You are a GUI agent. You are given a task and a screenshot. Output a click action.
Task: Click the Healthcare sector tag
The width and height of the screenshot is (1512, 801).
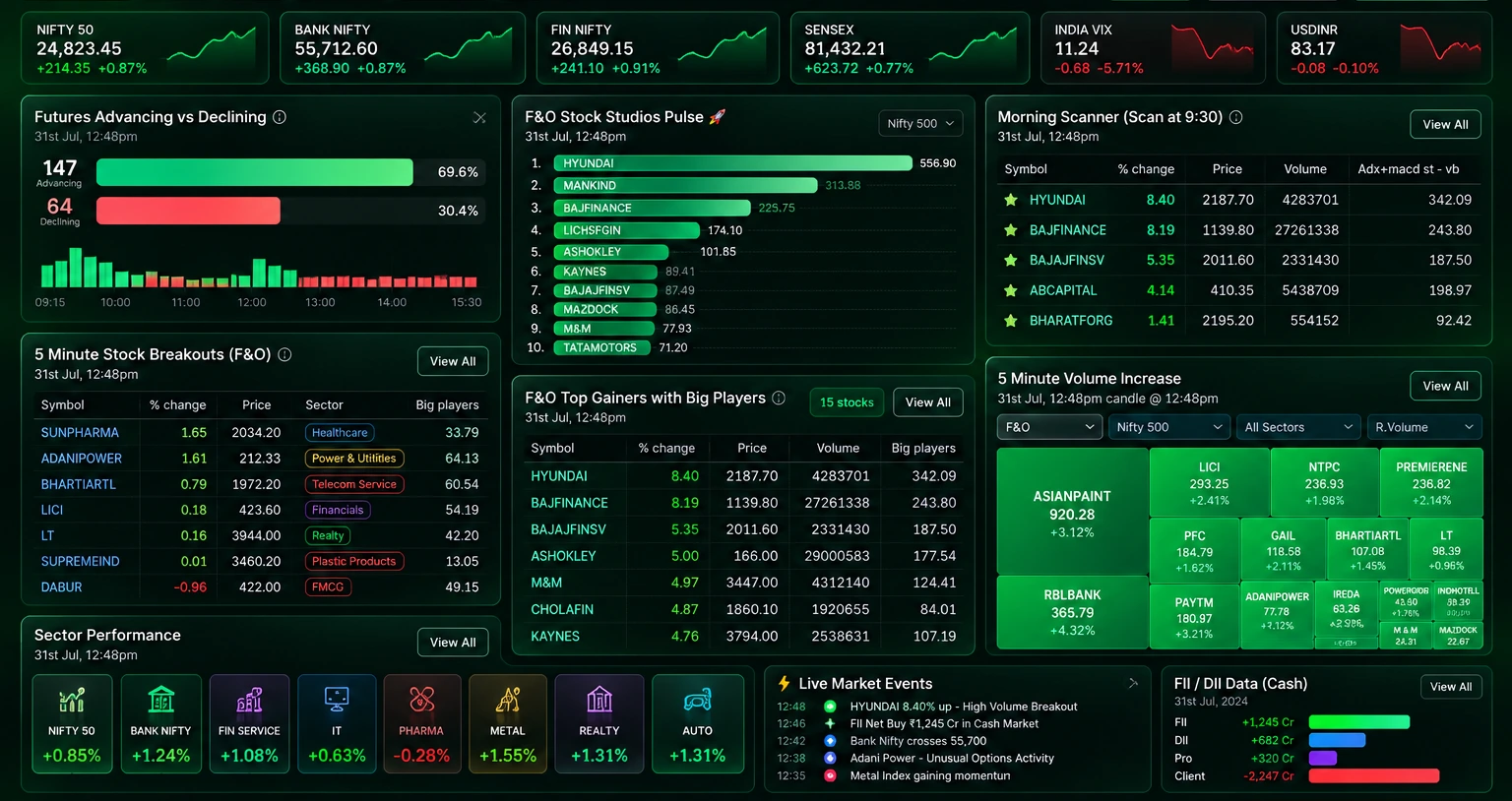pos(340,433)
